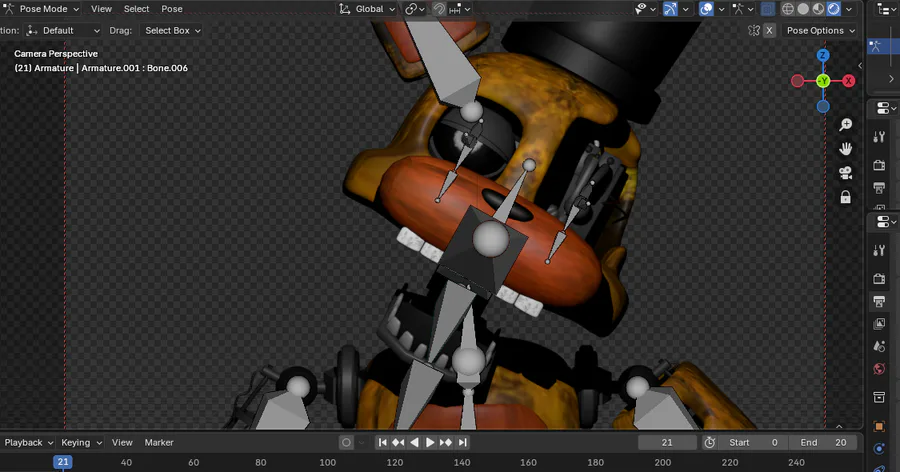Image resolution: width=900 pixels, height=472 pixels.
Task: Toggle X-ray view
Action: tap(767, 9)
